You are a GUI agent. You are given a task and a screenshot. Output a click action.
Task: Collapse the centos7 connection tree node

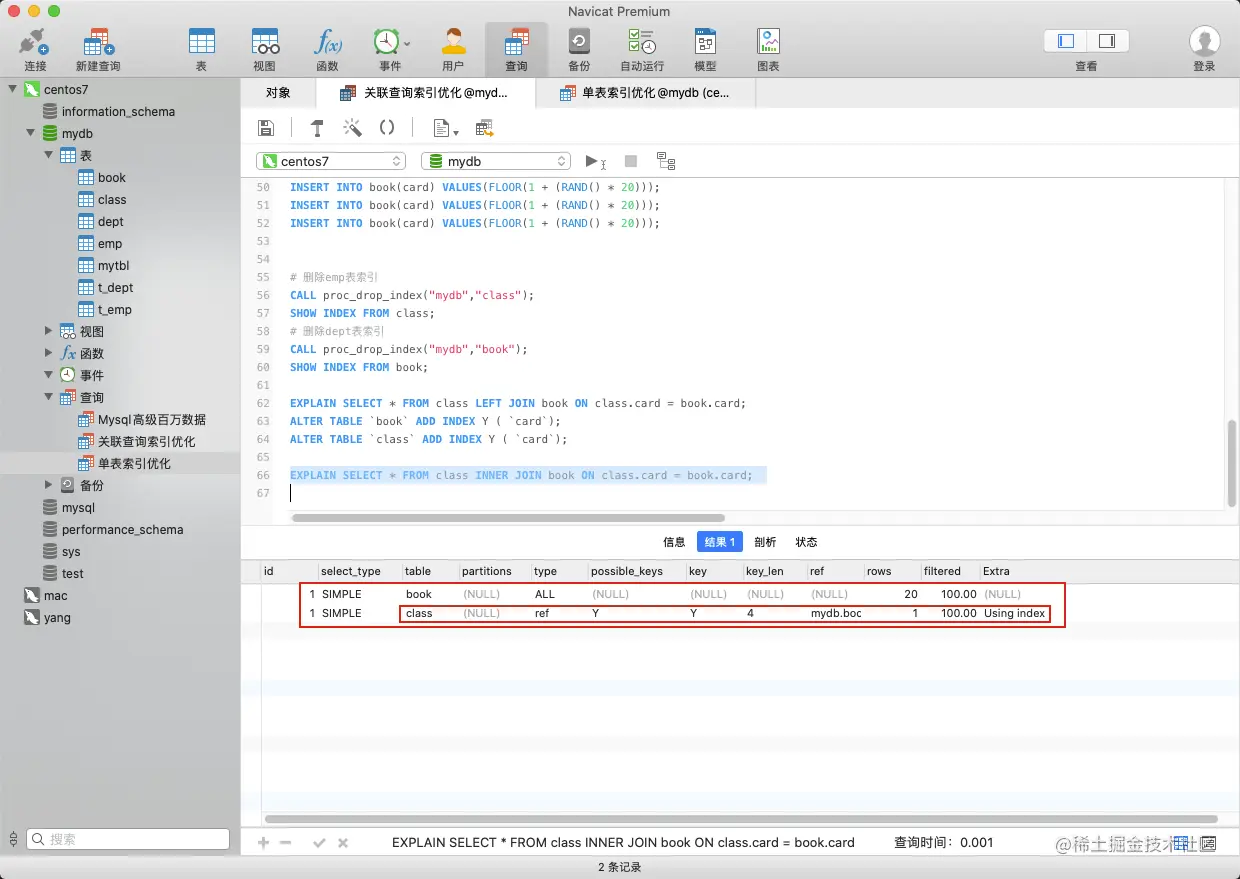pyautogui.click(x=13, y=89)
